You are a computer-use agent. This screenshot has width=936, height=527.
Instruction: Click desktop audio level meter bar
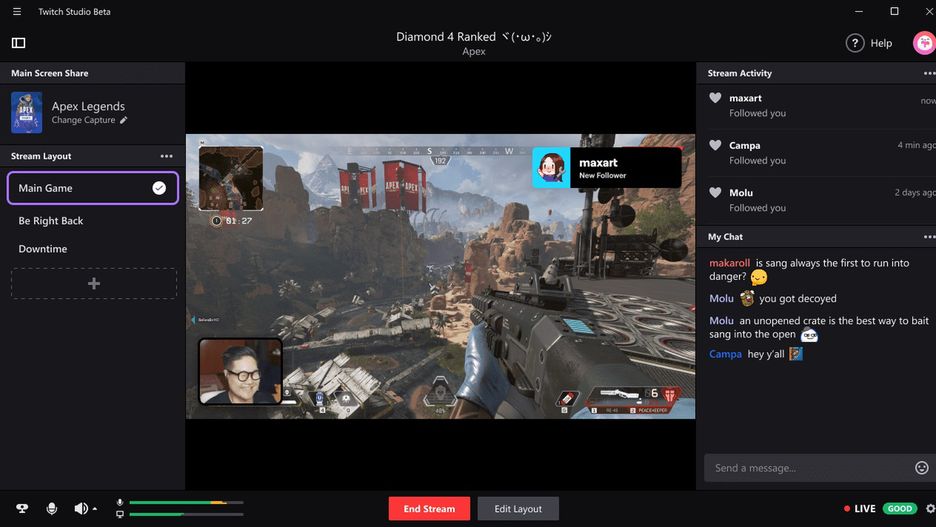[186, 514]
